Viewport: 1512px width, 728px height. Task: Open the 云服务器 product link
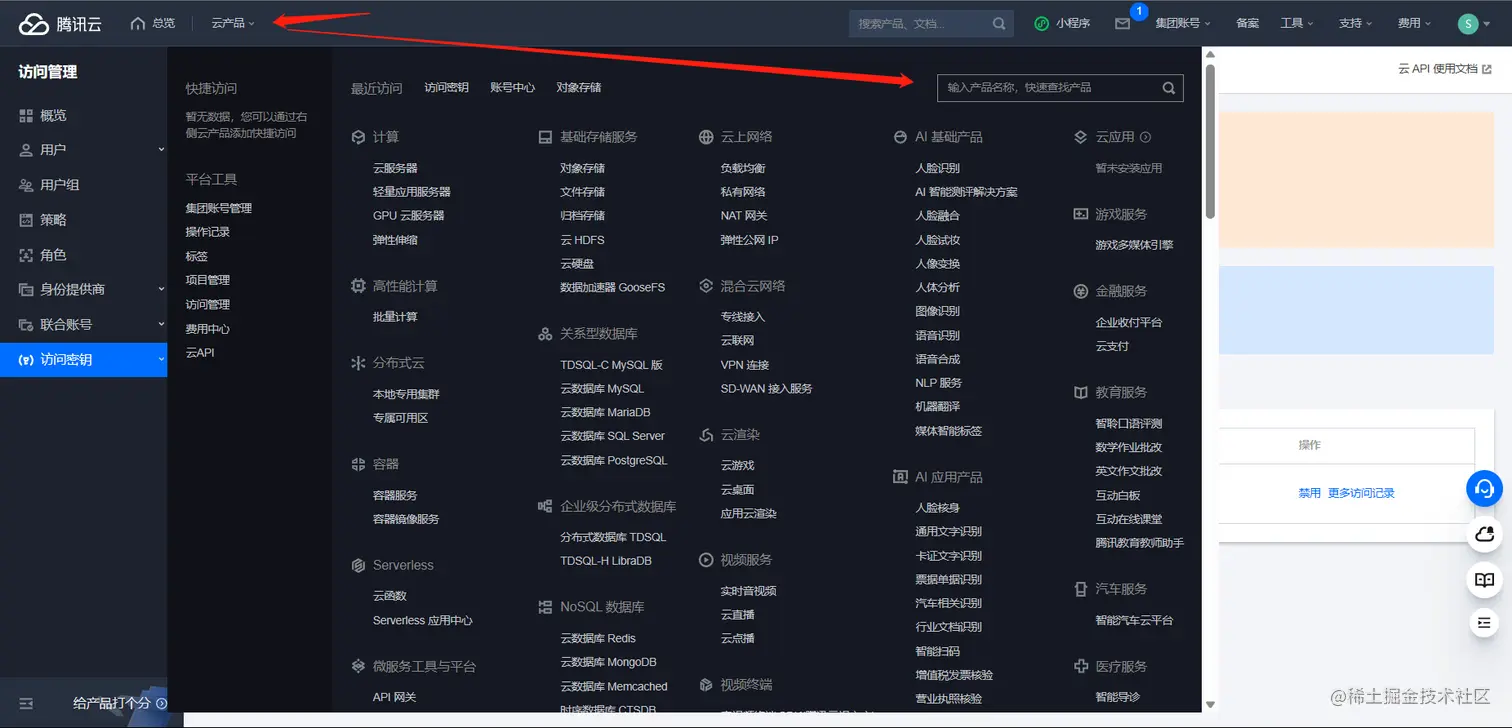pos(395,169)
